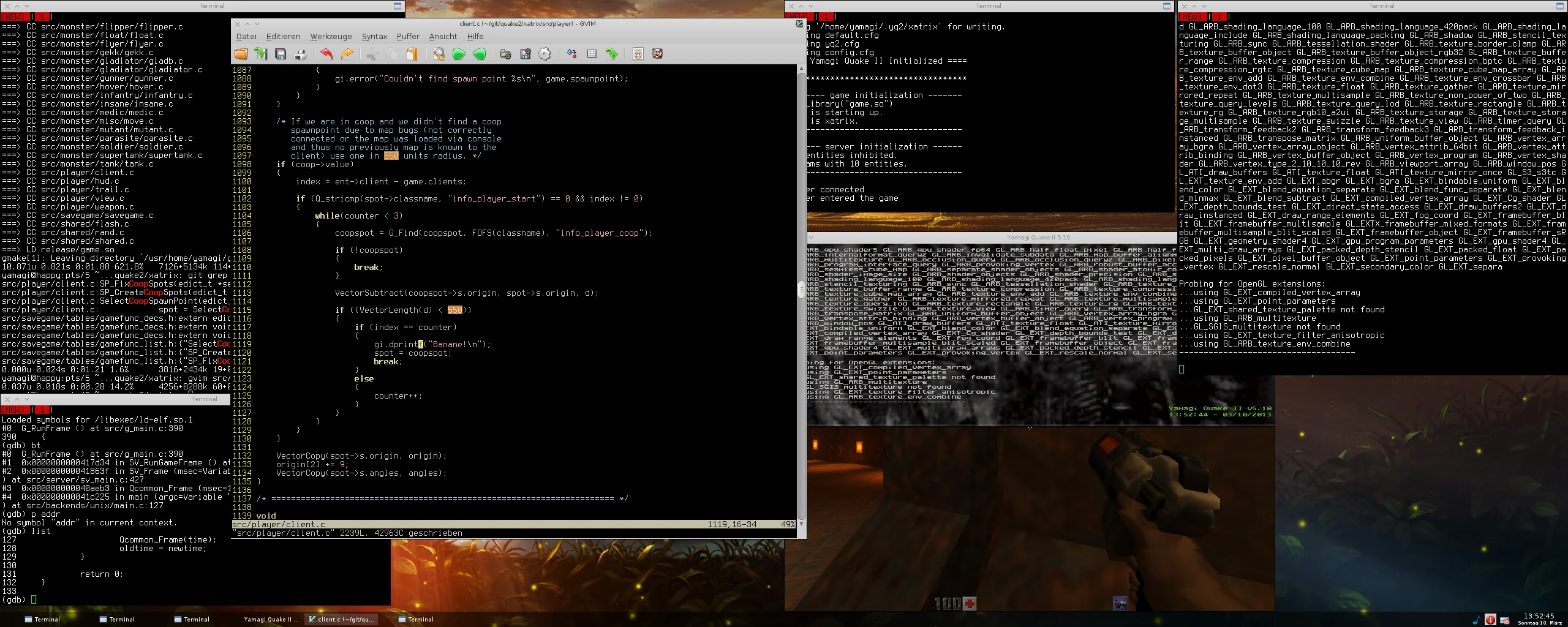Jump to tag with green down arrow

pyautogui.click(x=611, y=54)
